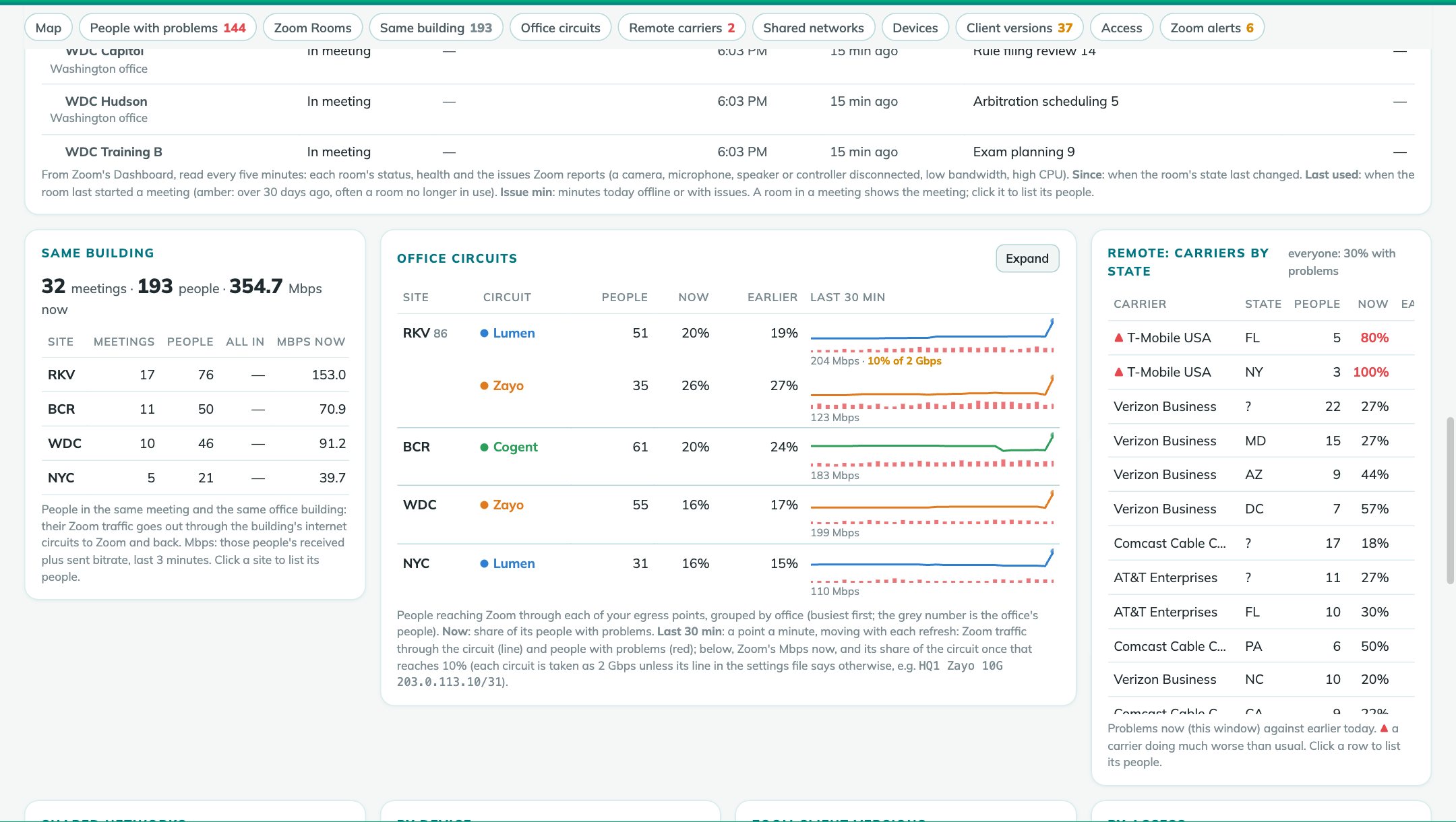Screen dimensions: 1456x822
Task: Click the orange Zayo dot in WDC row
Action: tap(484, 505)
